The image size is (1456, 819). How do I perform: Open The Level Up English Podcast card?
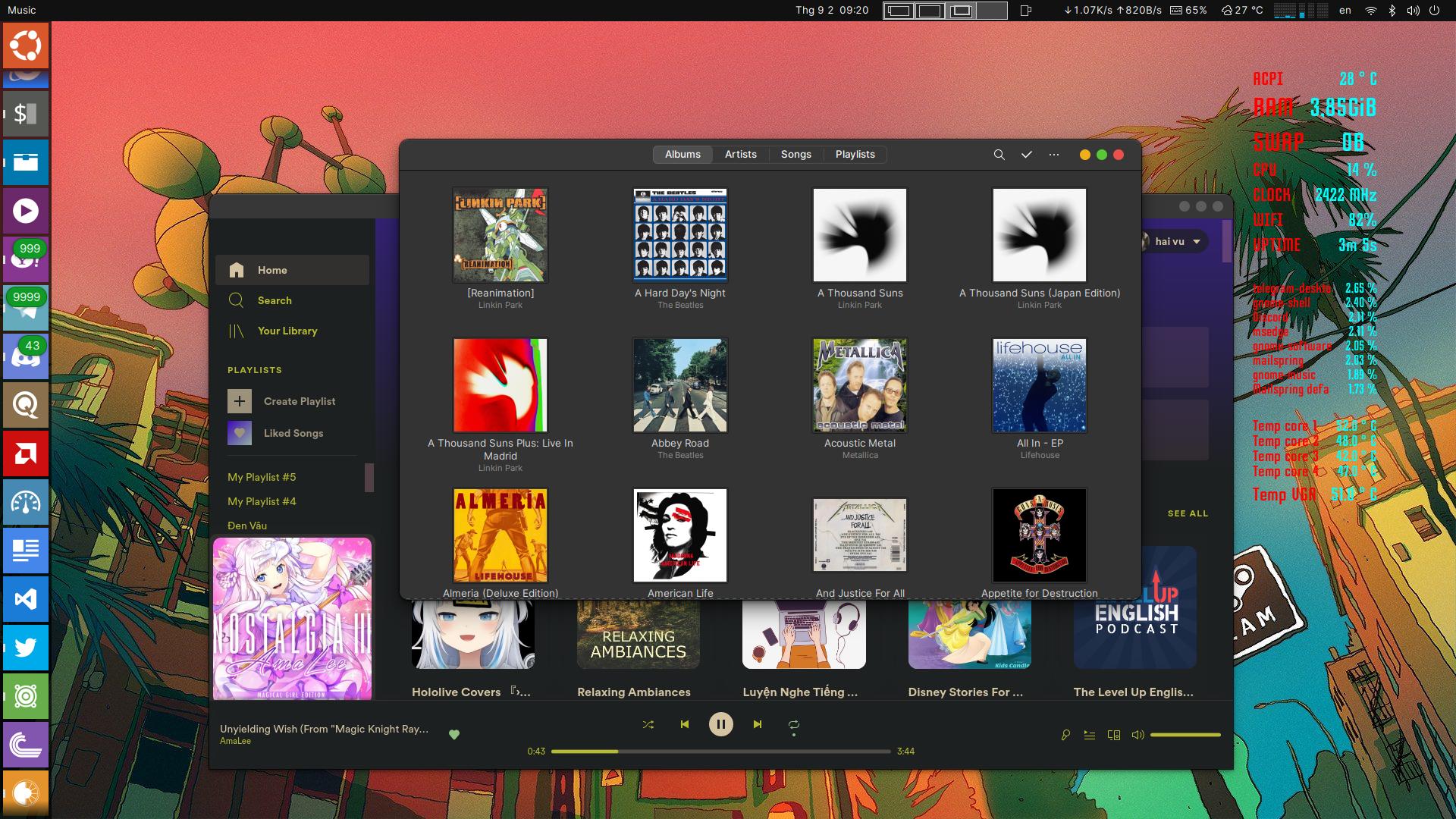1135,608
